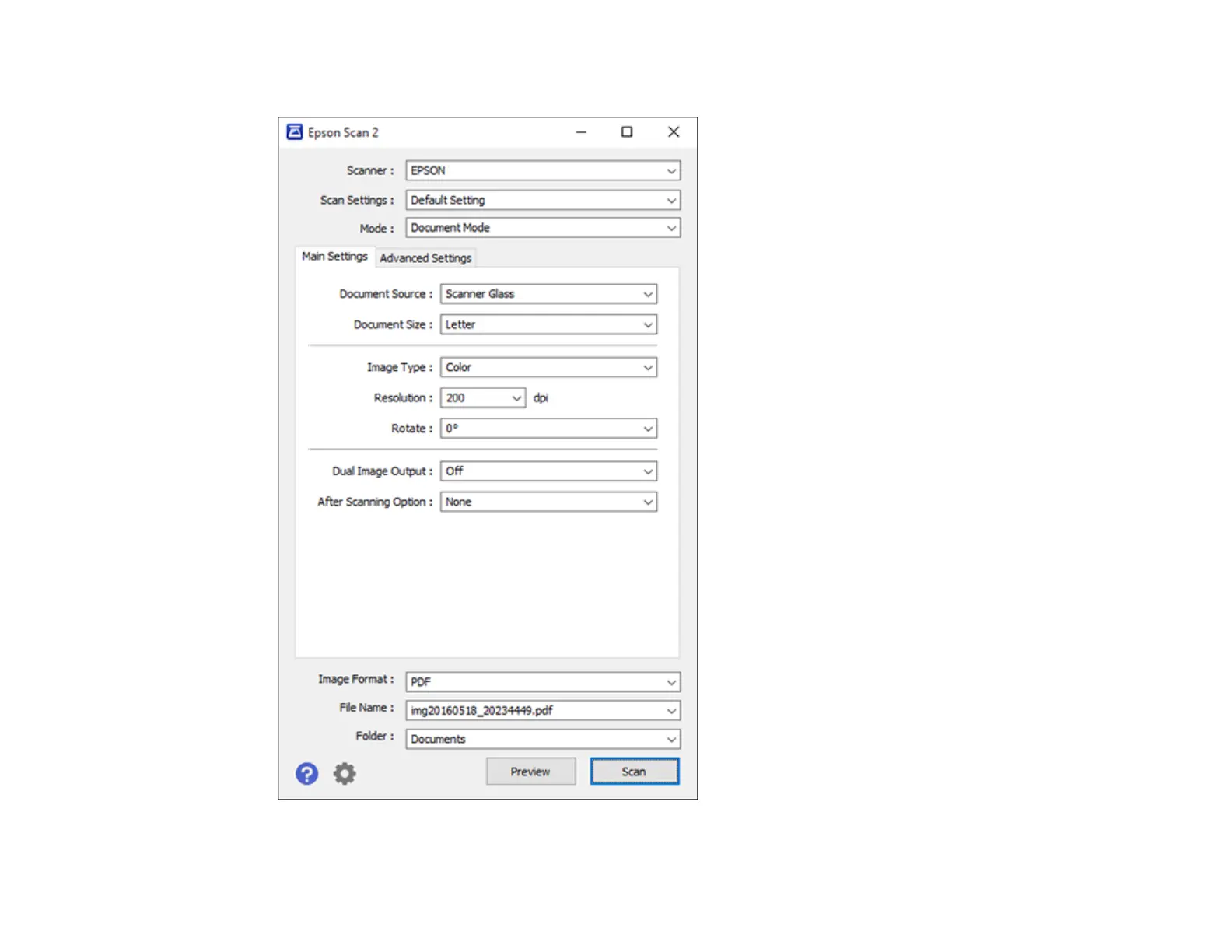Screen dimensions: 1232x952
Task: Click the 'File Name :' label
Action: 367,708
